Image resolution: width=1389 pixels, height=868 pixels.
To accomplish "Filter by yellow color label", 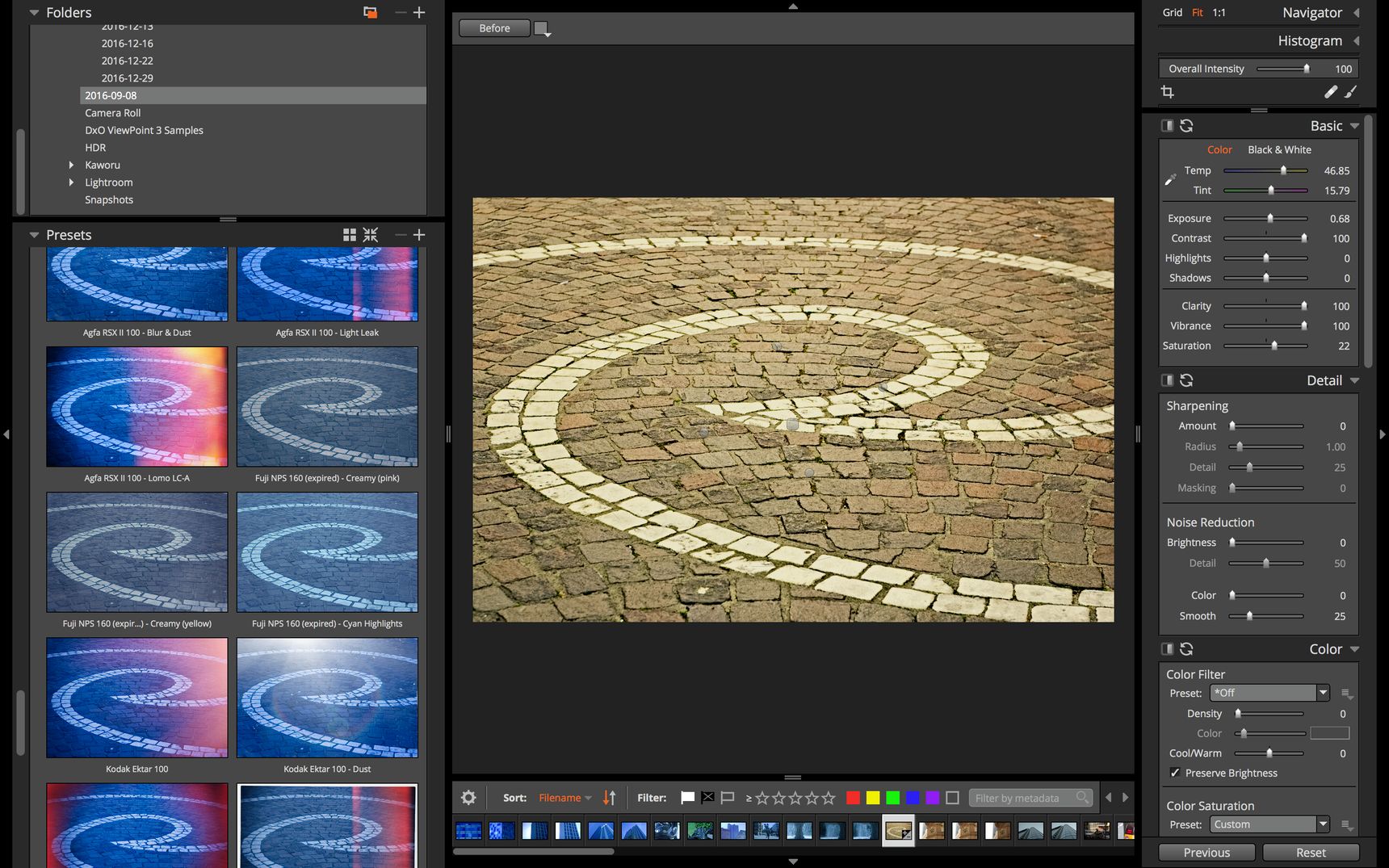I will pyautogui.click(x=873, y=798).
